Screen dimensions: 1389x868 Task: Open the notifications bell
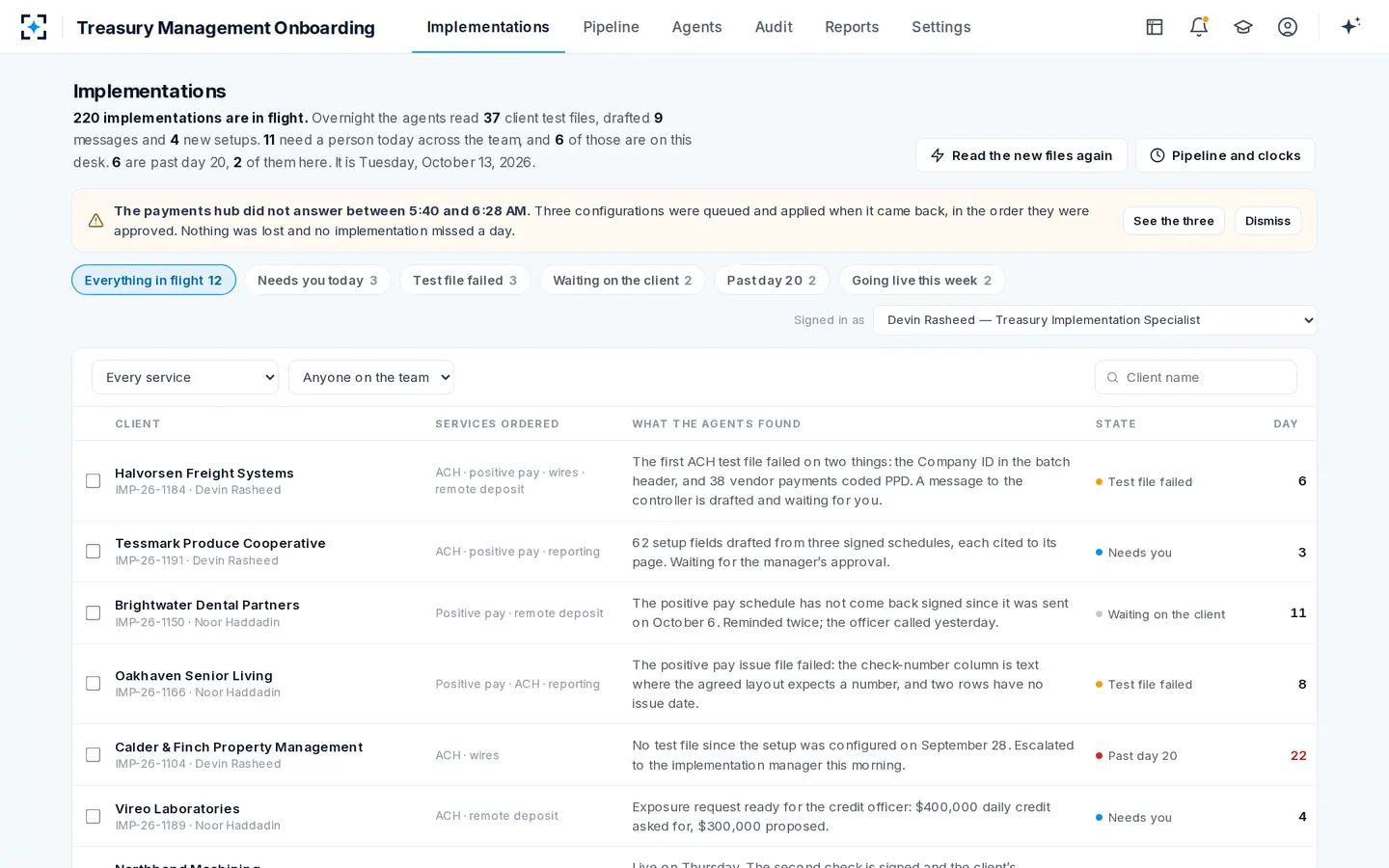(x=1199, y=27)
